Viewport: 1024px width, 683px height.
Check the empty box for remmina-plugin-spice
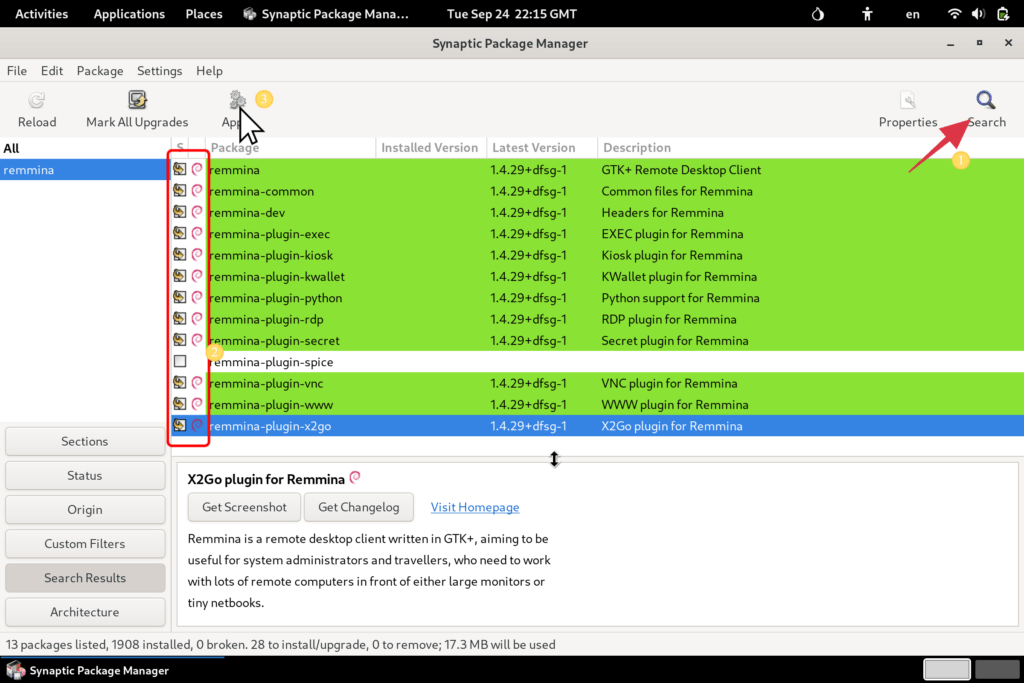click(180, 361)
